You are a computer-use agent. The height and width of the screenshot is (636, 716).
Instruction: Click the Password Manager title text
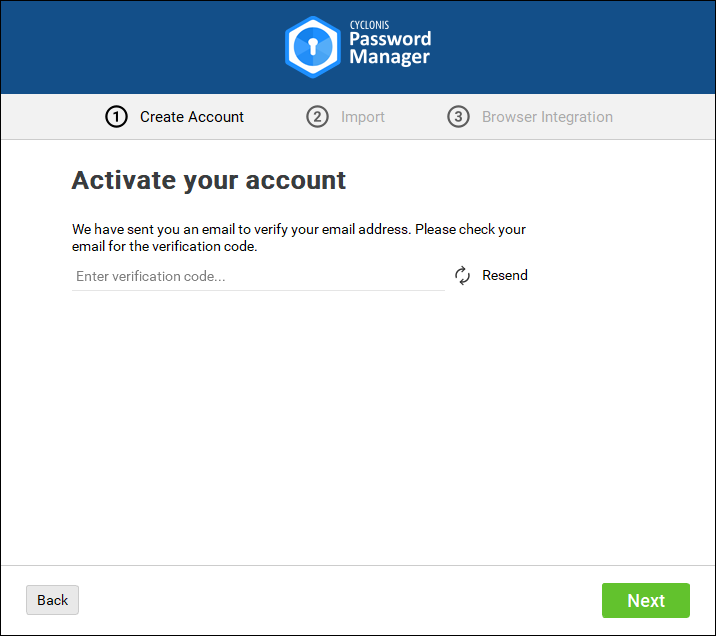[x=389, y=48]
